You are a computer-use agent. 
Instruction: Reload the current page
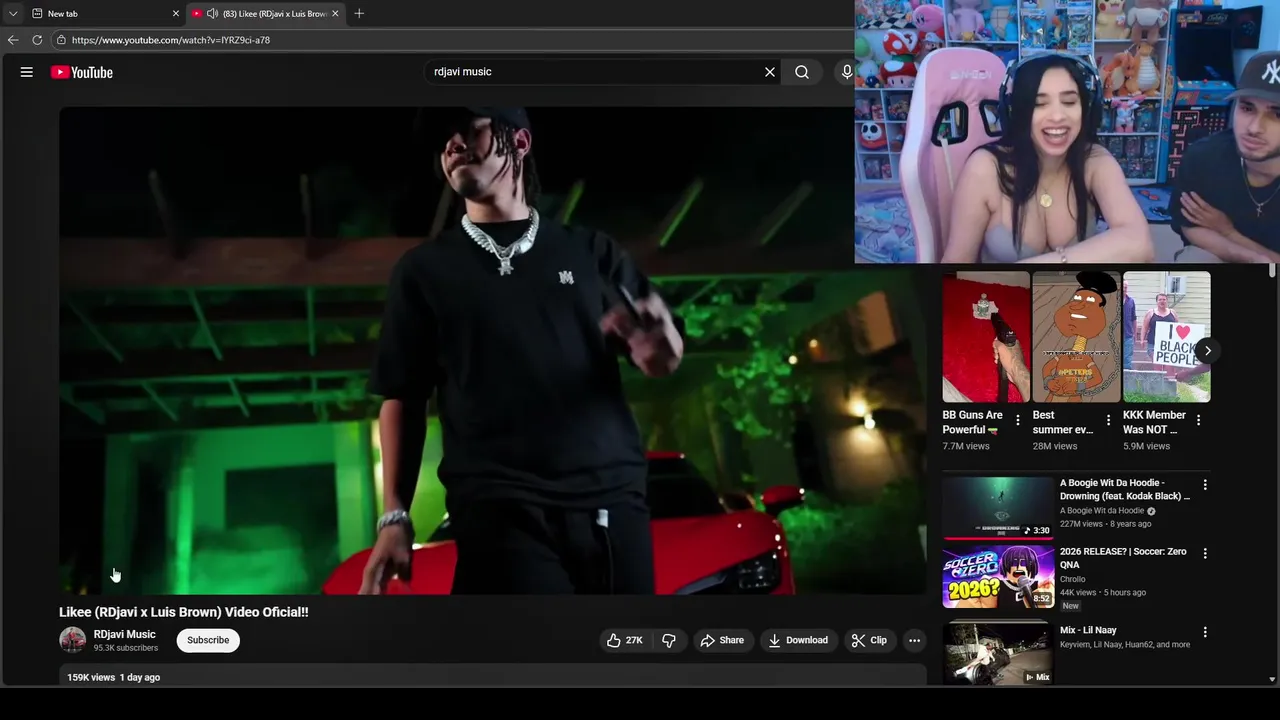37,40
